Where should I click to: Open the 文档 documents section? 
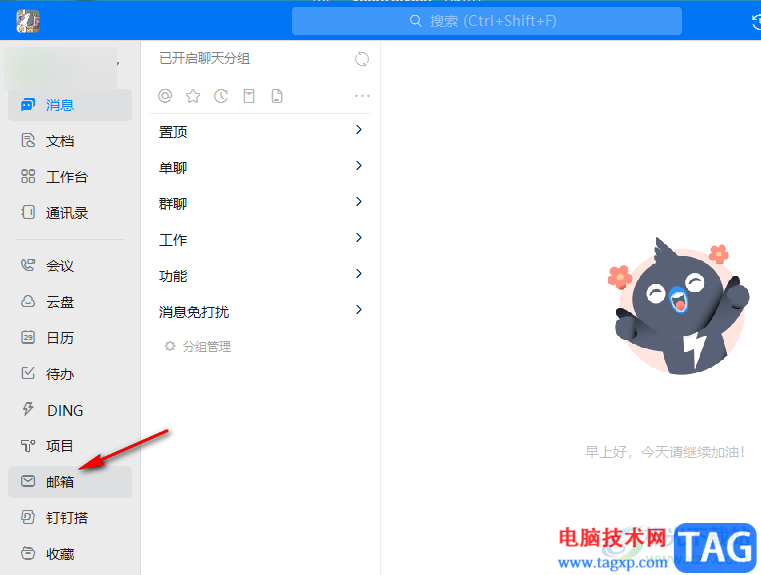(x=70, y=141)
